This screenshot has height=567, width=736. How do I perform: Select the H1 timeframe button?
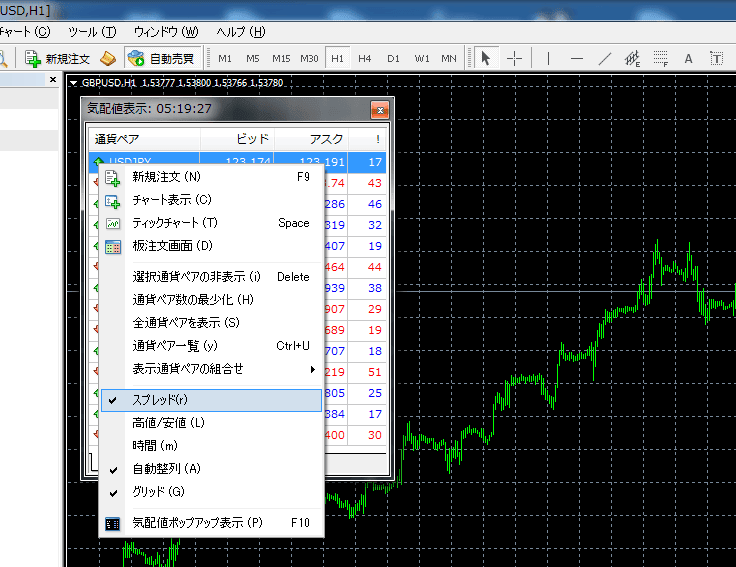pyautogui.click(x=337, y=59)
